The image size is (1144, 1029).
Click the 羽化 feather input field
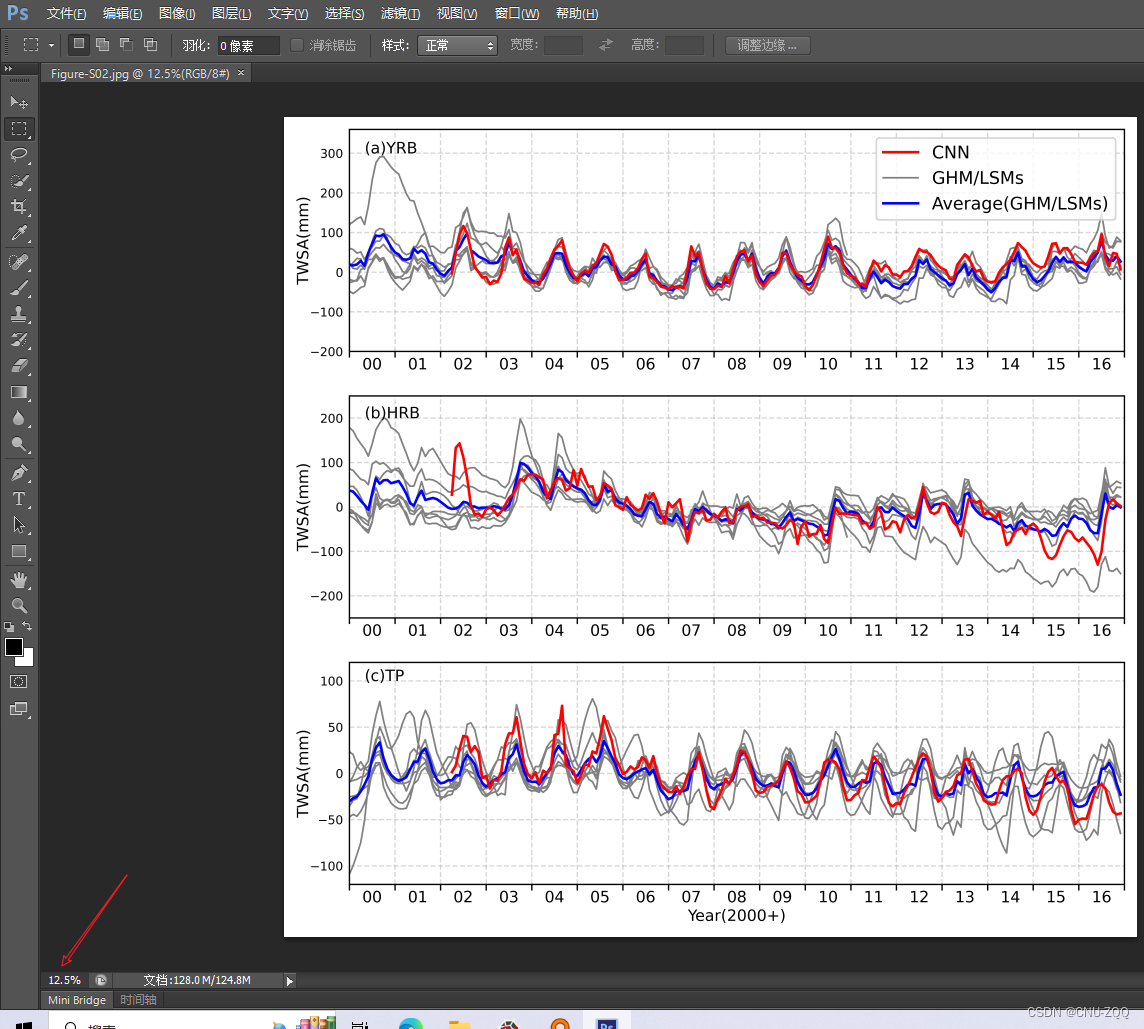pos(248,45)
